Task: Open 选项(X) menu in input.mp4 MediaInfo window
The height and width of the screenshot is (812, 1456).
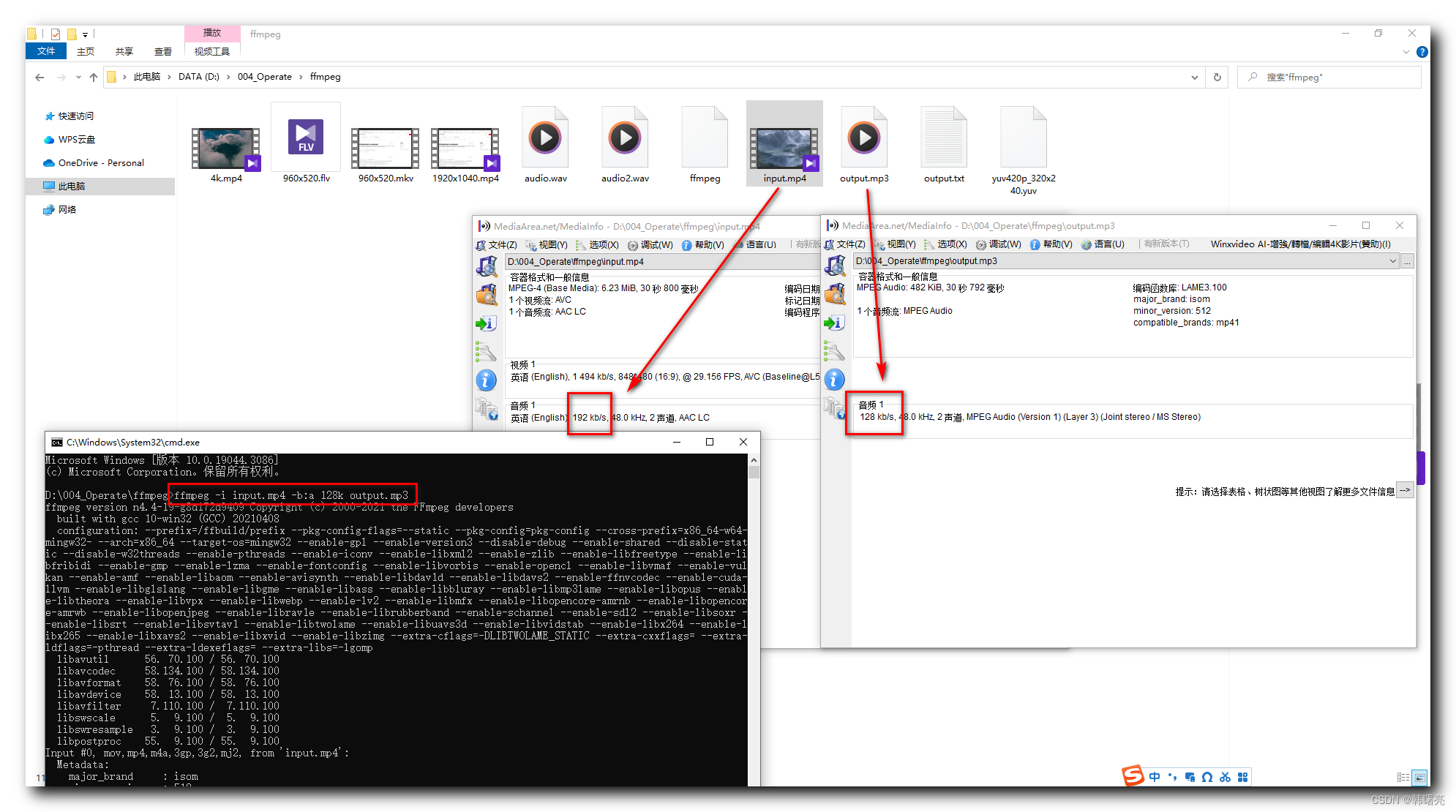Action: click(x=597, y=245)
